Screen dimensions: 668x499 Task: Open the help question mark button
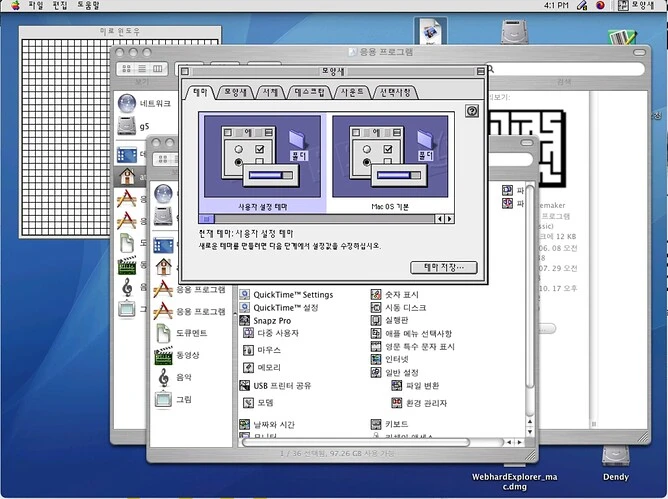tap(472, 110)
